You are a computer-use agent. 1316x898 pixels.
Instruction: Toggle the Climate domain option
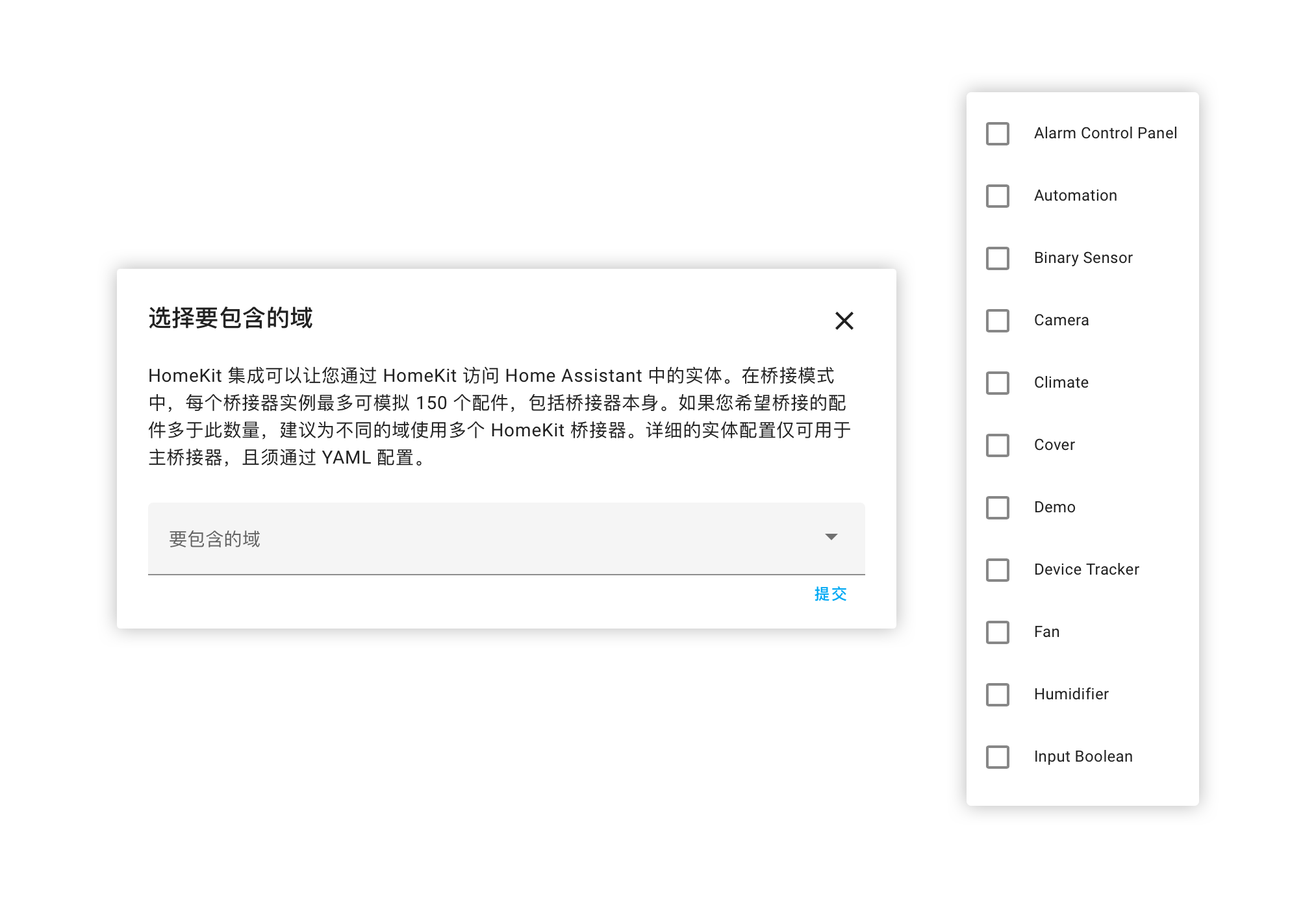tap(997, 382)
